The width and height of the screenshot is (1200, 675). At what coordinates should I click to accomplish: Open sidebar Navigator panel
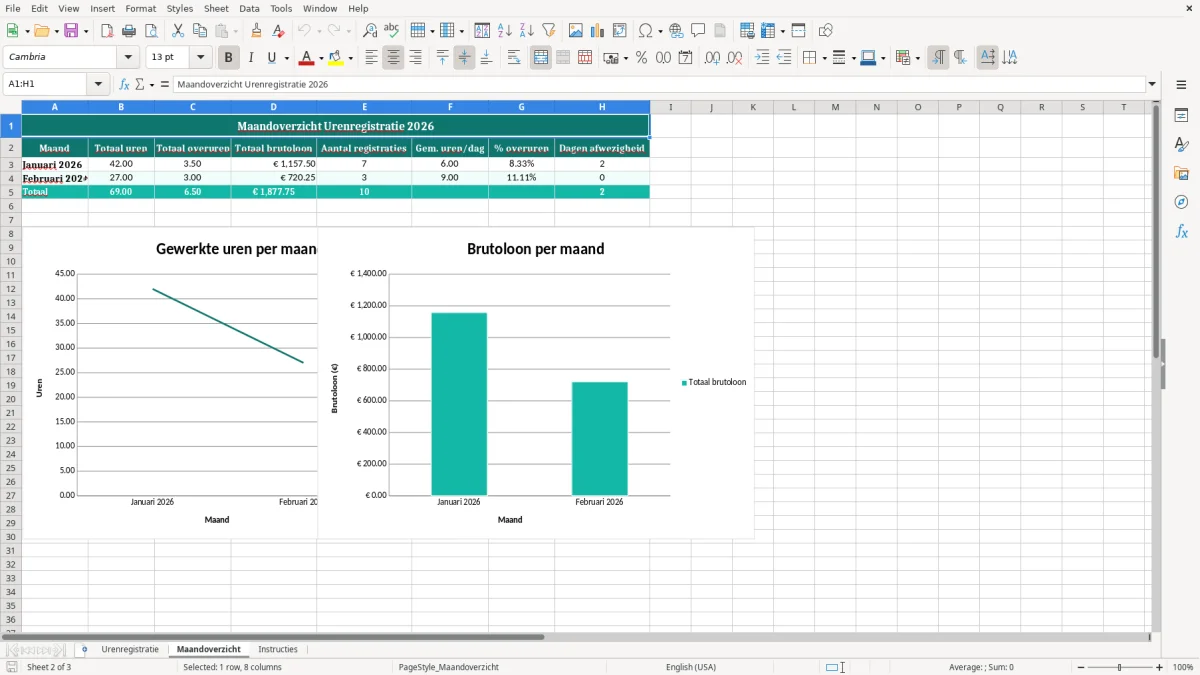tap(1181, 202)
